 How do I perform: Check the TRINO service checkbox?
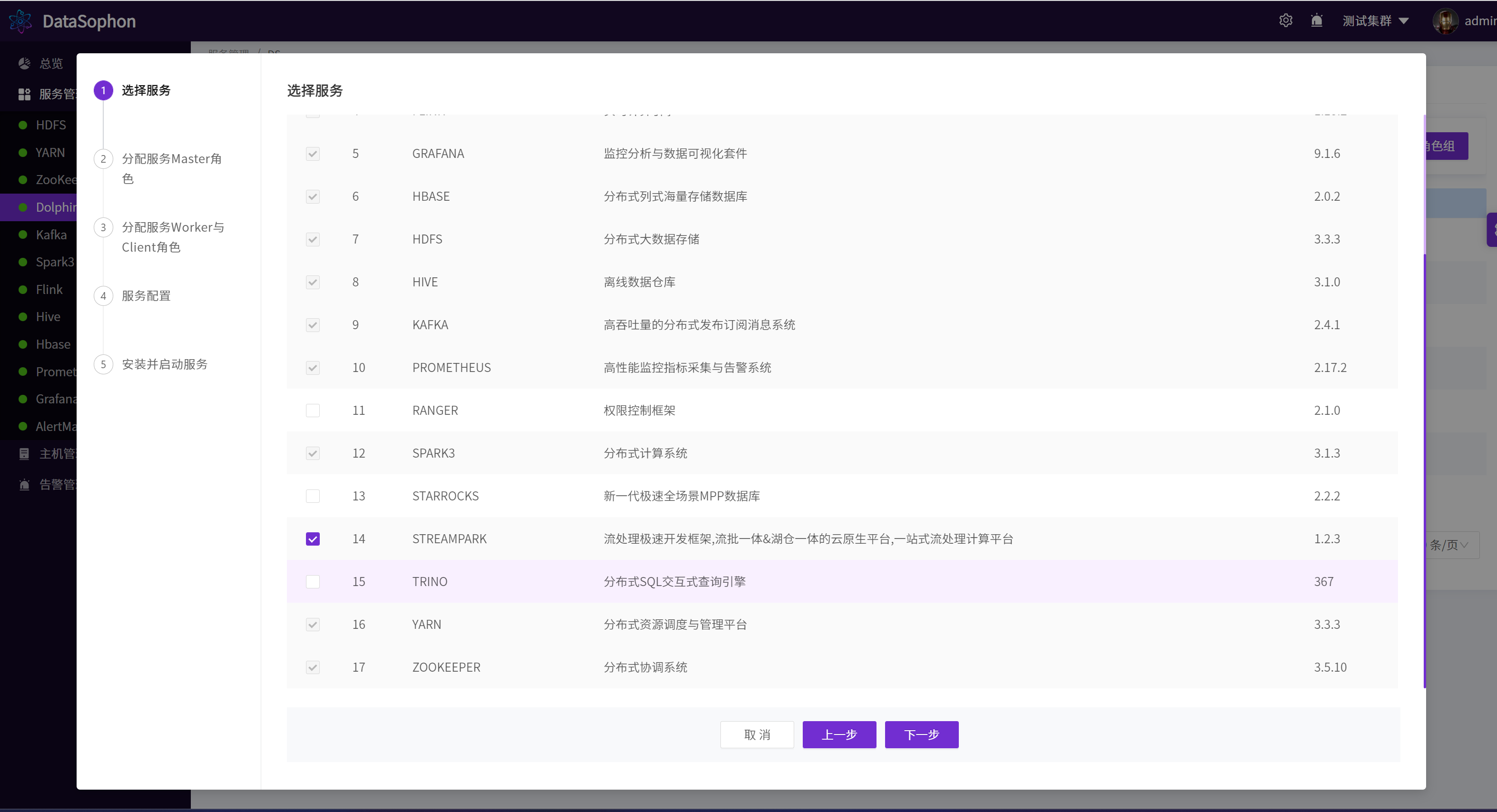(x=313, y=581)
